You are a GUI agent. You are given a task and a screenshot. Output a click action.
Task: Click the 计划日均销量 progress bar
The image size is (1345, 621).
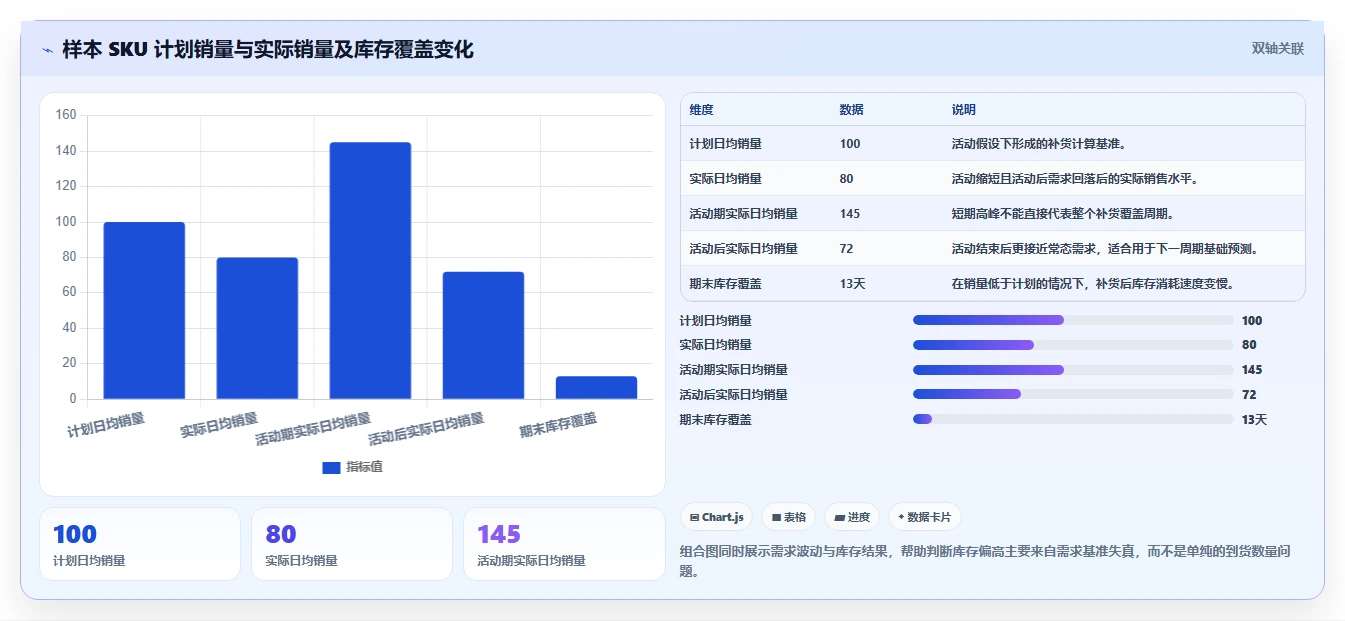click(1073, 320)
